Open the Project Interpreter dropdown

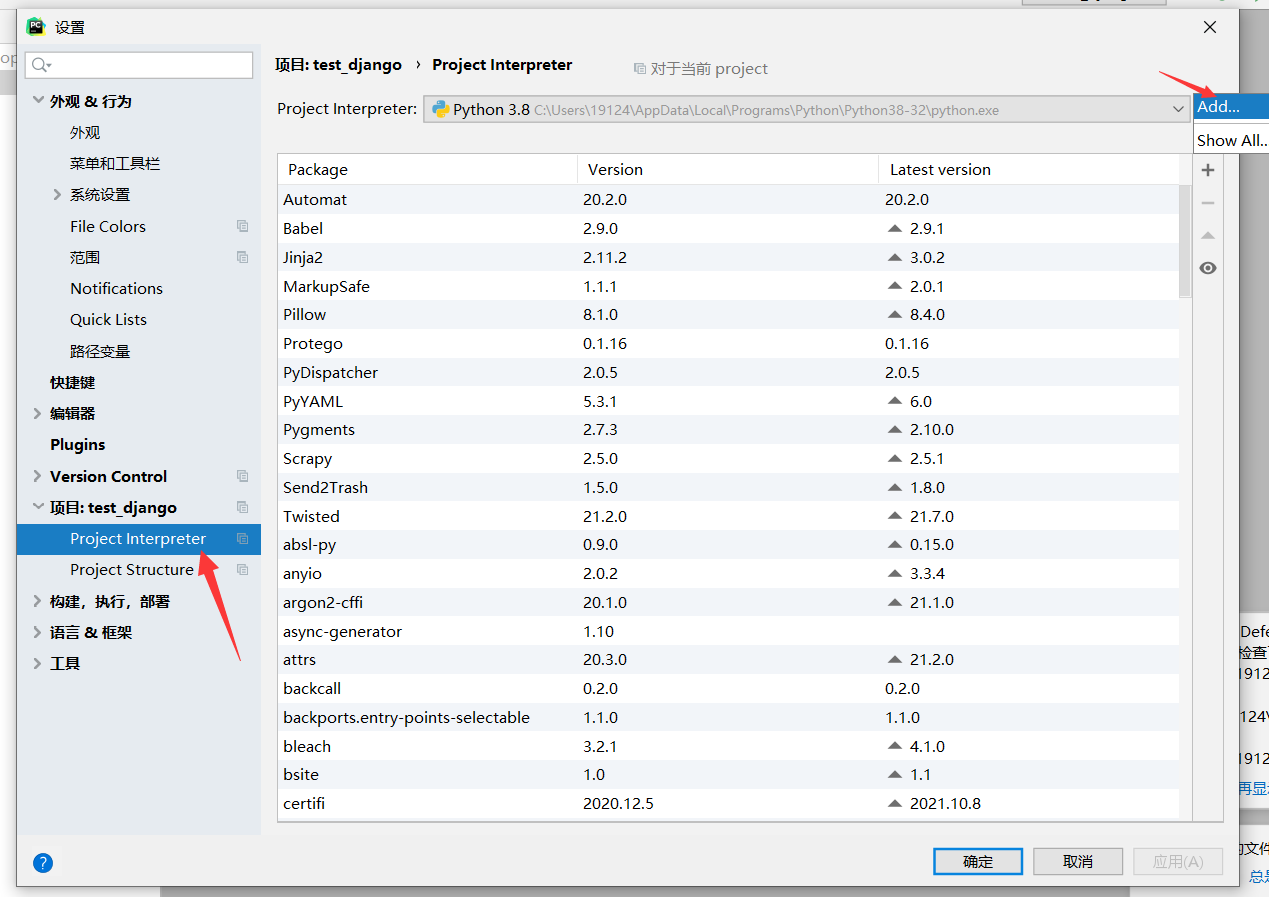(x=1177, y=109)
